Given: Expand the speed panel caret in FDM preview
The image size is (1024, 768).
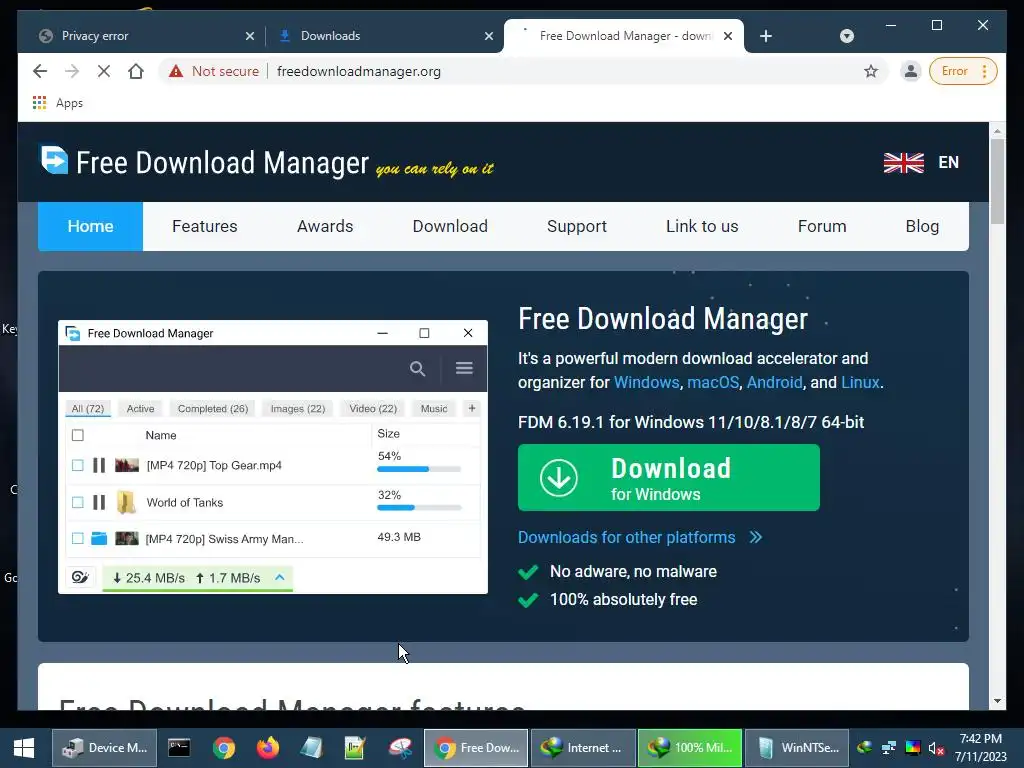Looking at the screenshot, I should coord(280,577).
